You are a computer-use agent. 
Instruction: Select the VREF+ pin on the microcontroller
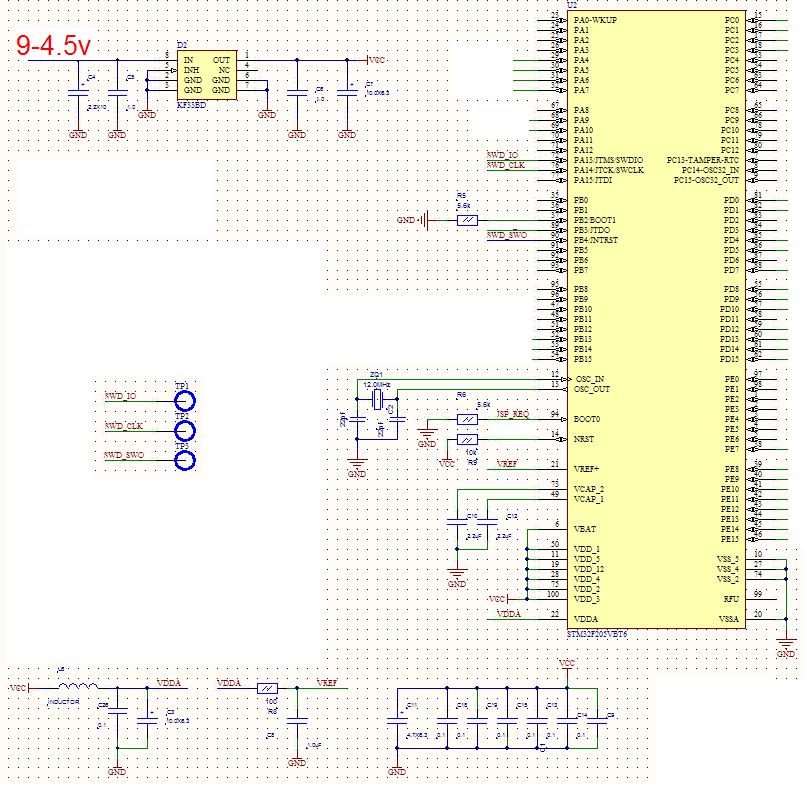(x=588, y=468)
